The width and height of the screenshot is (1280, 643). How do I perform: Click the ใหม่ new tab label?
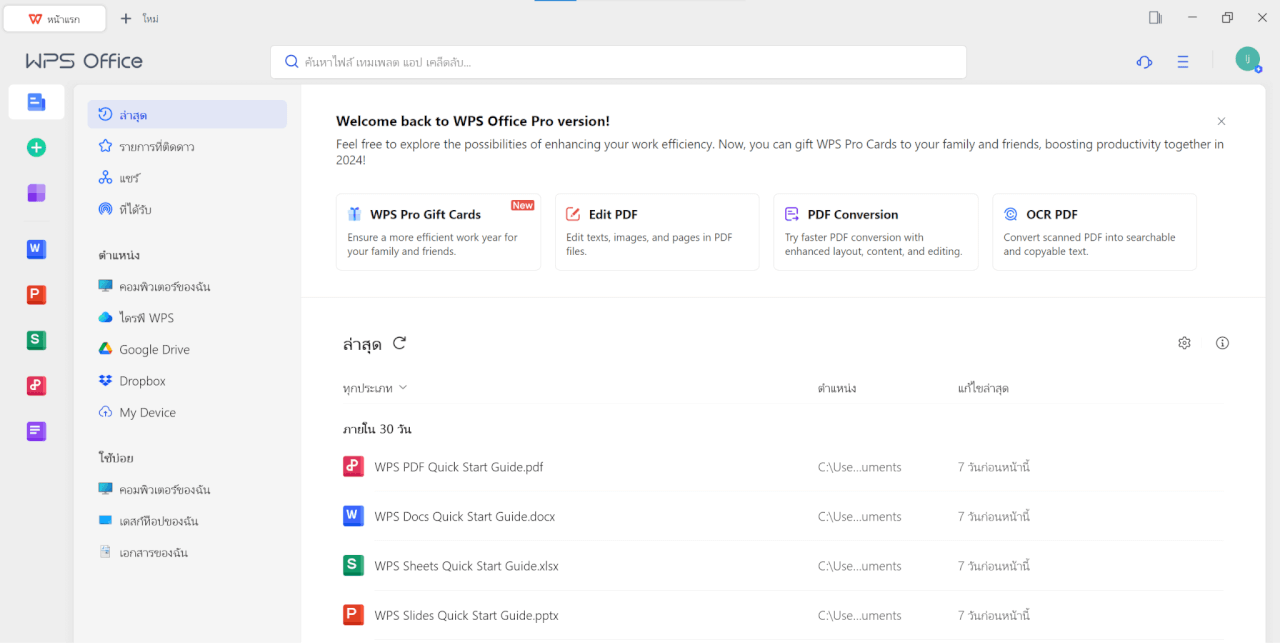click(150, 19)
